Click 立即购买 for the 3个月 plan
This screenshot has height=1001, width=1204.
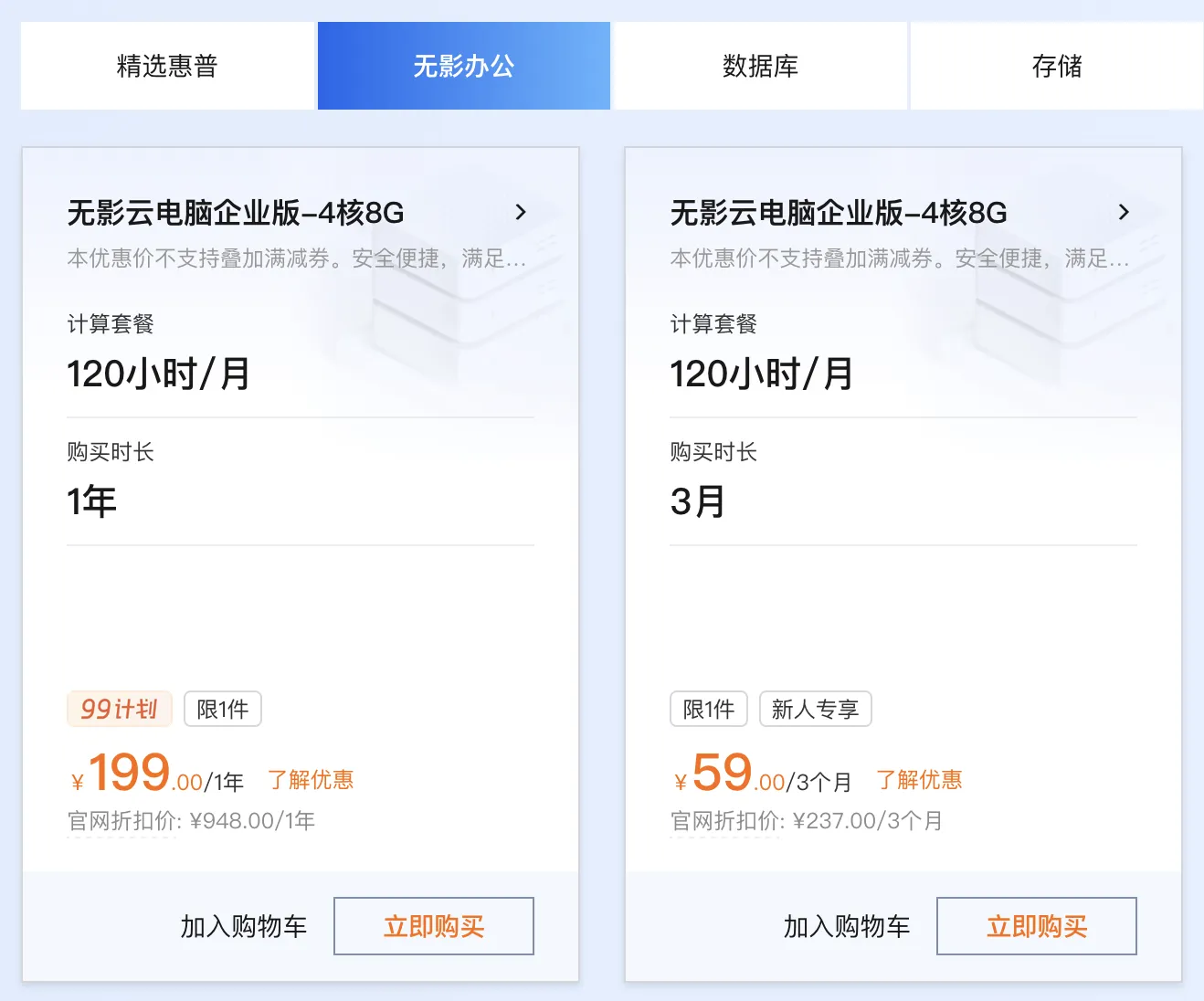(x=1037, y=926)
